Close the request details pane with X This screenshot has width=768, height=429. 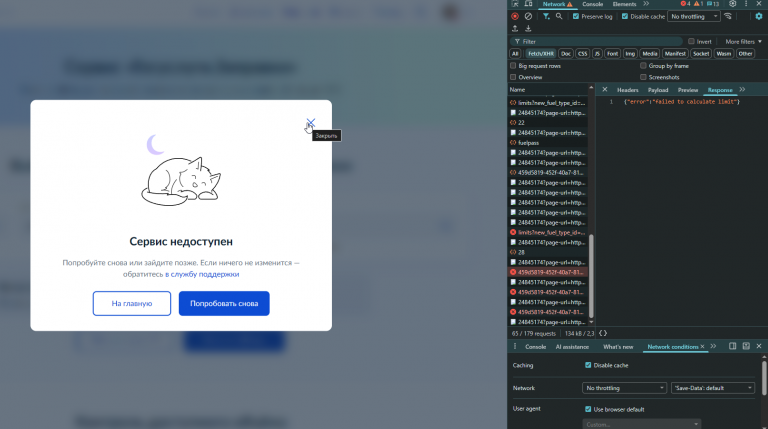coord(605,90)
